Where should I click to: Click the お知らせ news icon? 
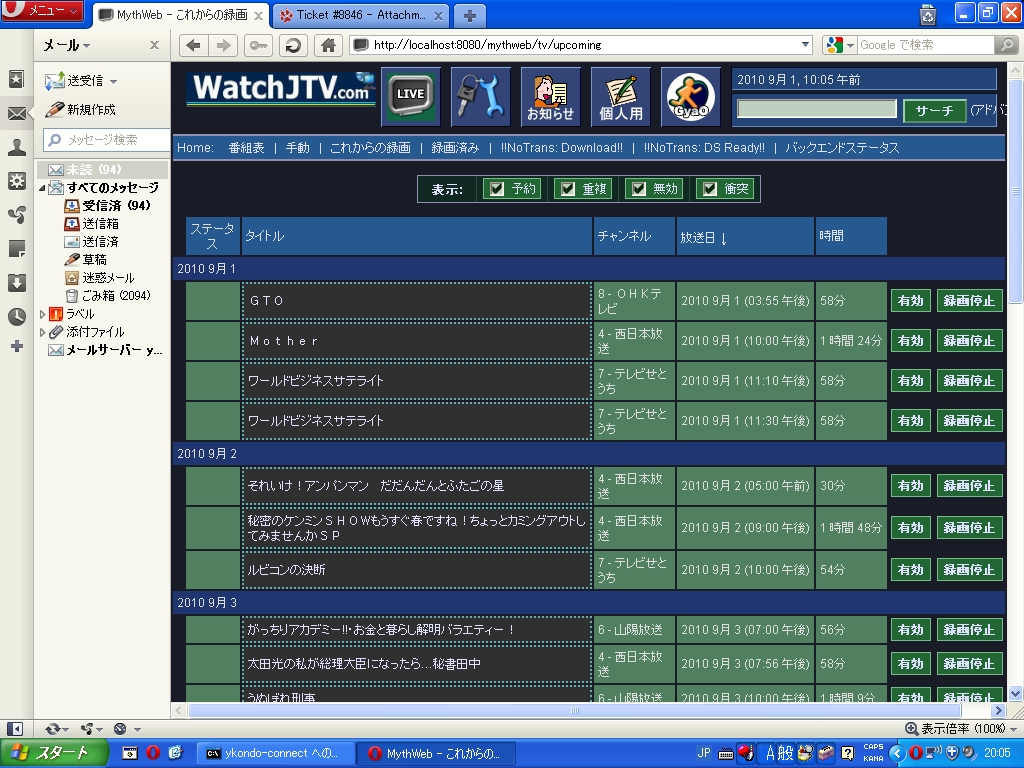point(550,96)
